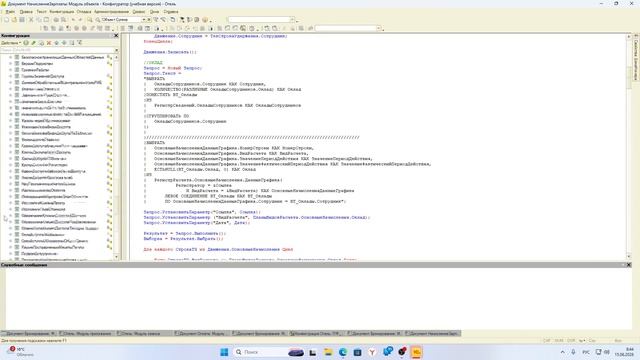Click code editor scrollbar up arrow
Viewport: 640px width, 360px height.
[x=629, y=37]
